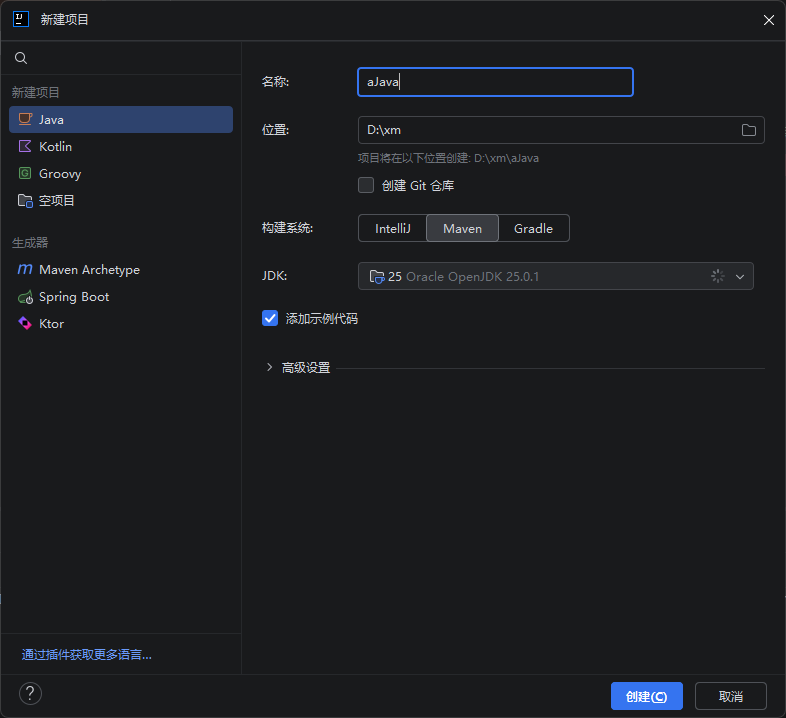Click the 取消 button
Screen dimensions: 786x718
click(730, 696)
